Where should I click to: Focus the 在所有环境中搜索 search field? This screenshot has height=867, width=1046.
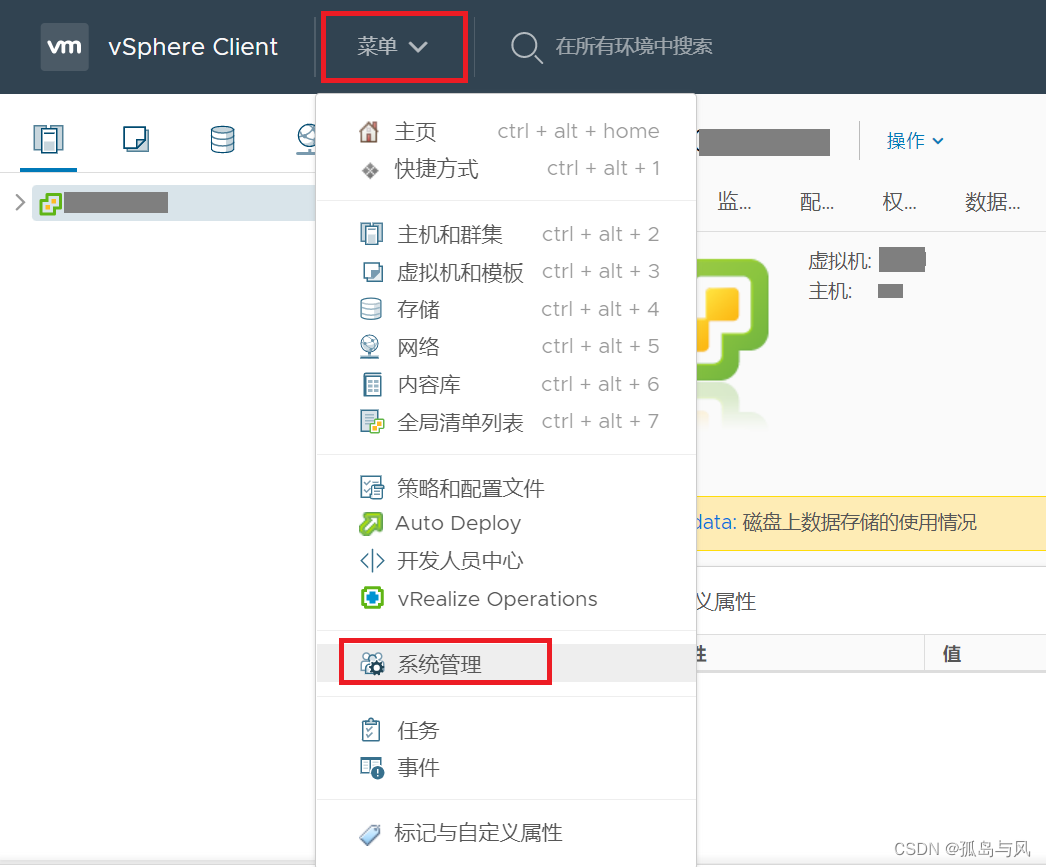tap(634, 46)
